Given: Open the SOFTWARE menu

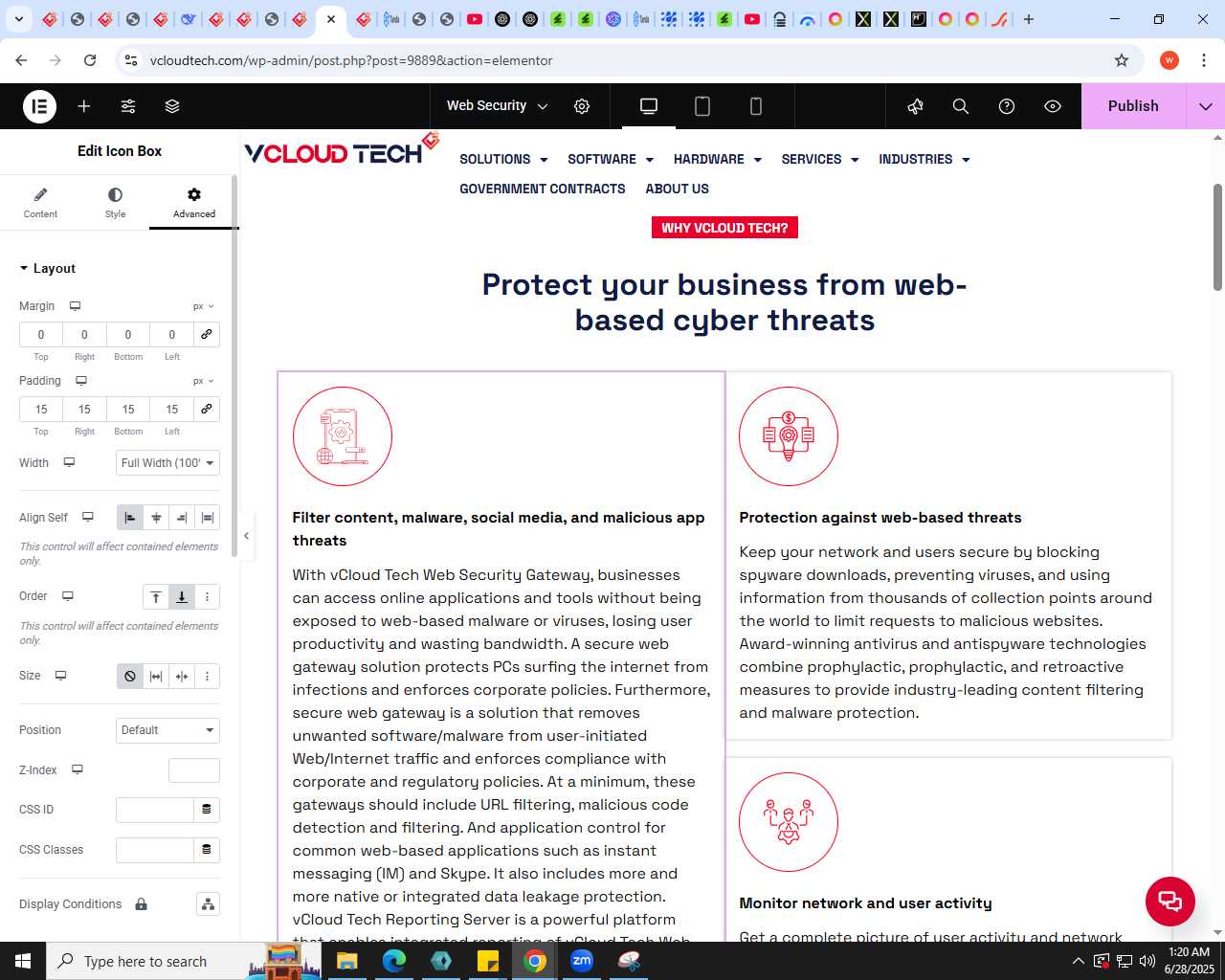Looking at the screenshot, I should 611,160.
